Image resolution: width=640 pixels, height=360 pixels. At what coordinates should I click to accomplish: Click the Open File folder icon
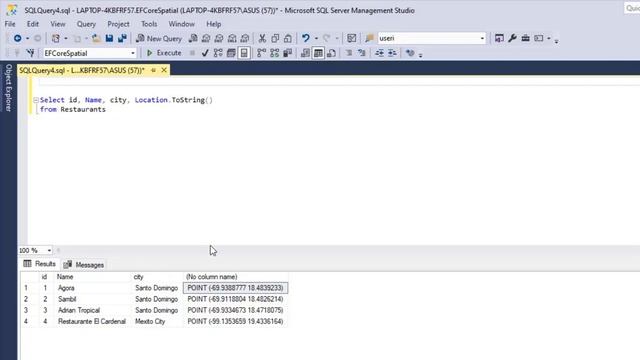96,38
